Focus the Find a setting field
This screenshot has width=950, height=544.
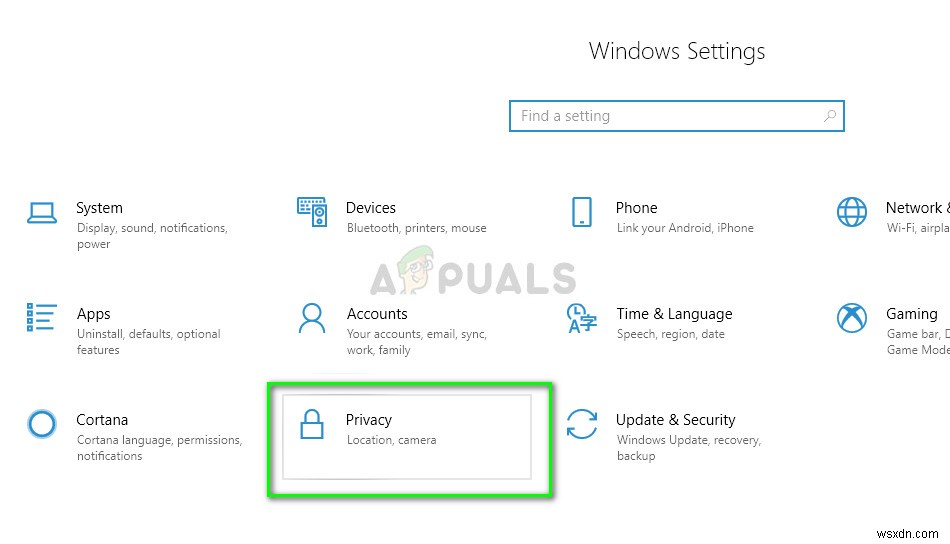click(677, 116)
